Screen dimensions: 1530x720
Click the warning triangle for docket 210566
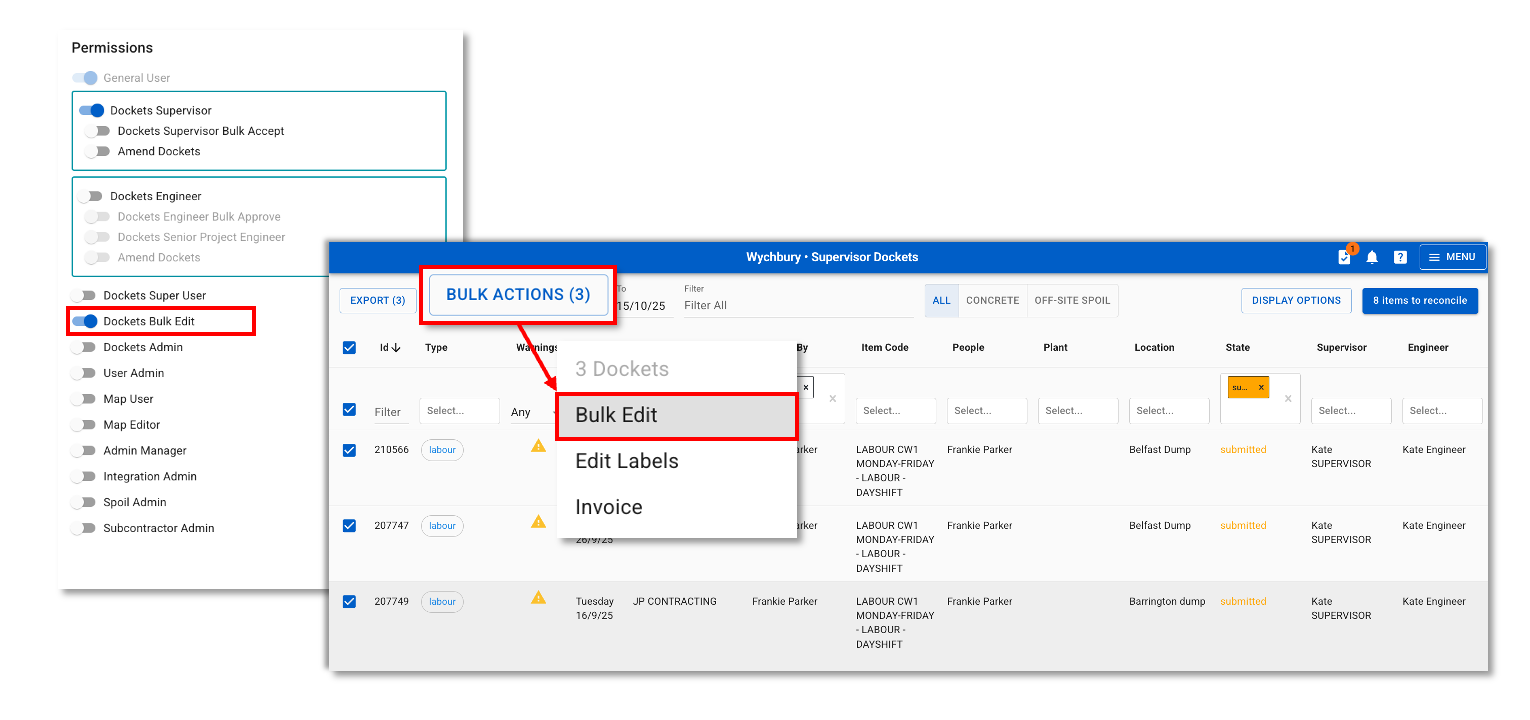538,446
